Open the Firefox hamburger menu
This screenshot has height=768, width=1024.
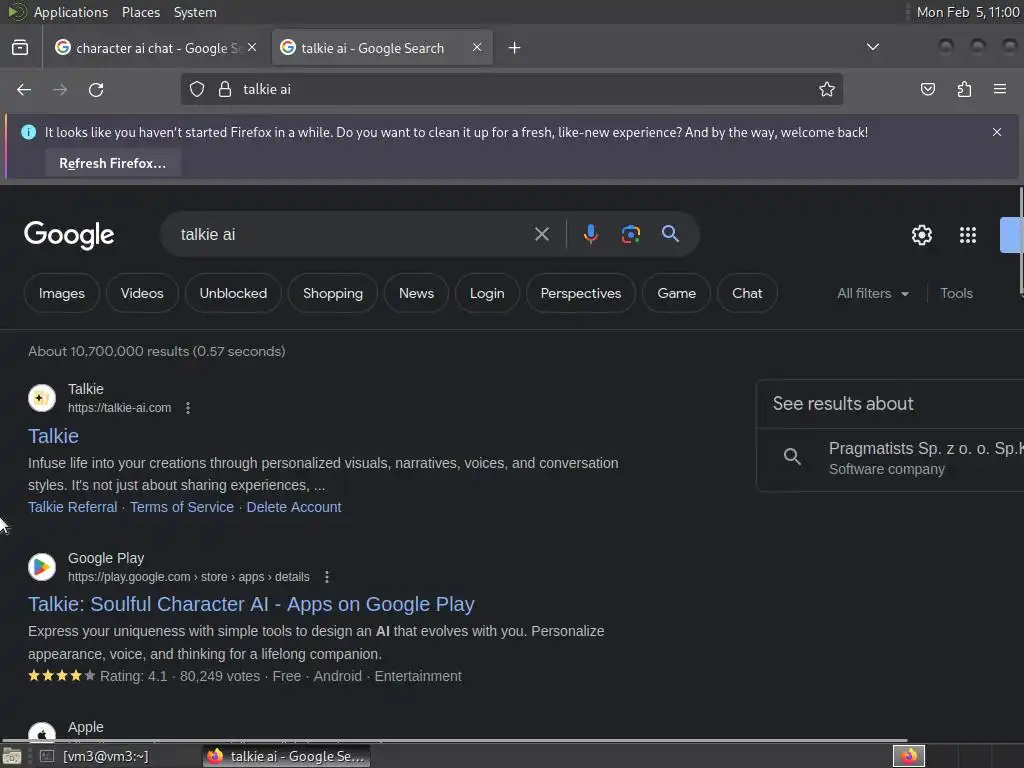pos(1000,89)
